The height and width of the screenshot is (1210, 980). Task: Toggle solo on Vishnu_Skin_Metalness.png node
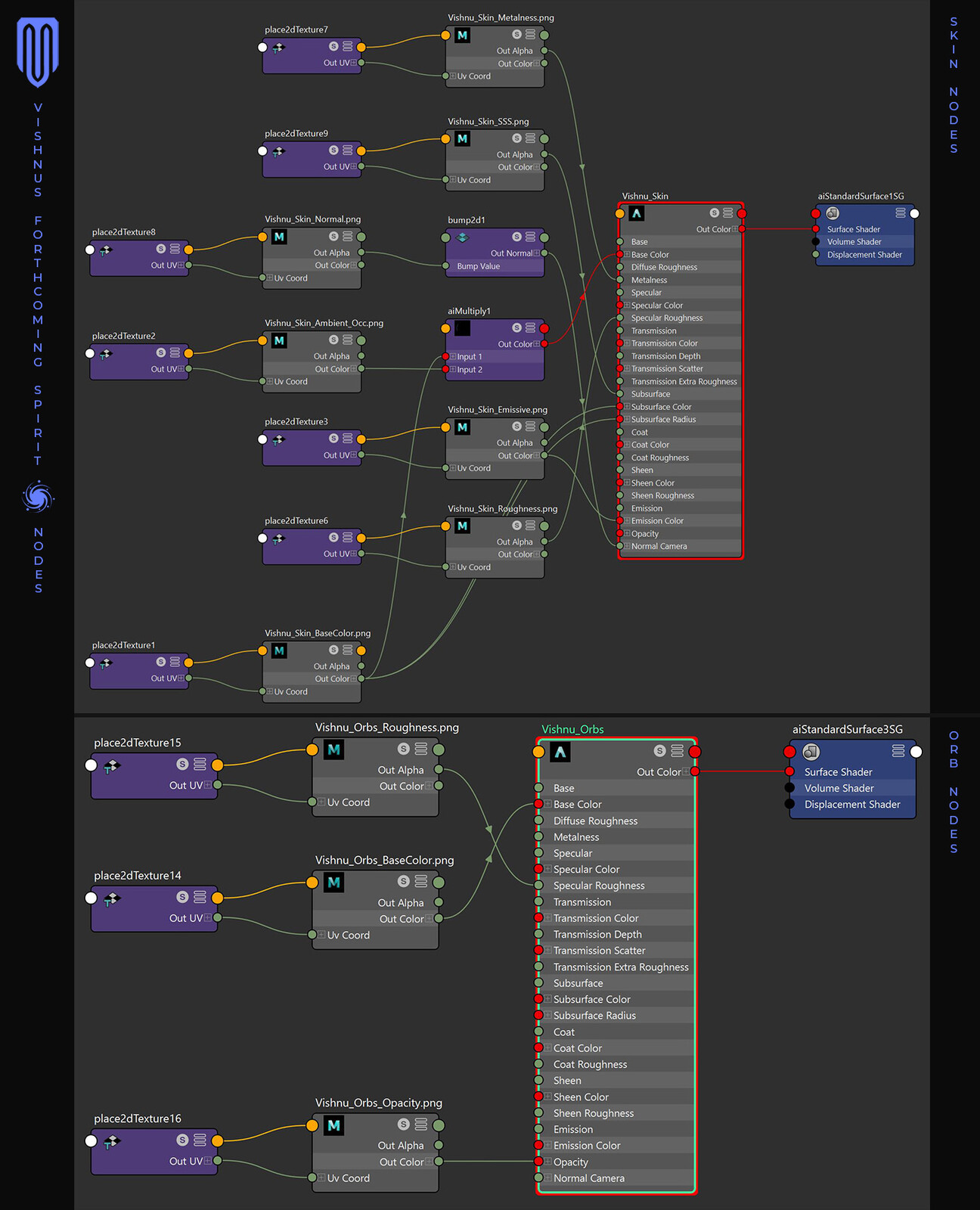point(517,34)
